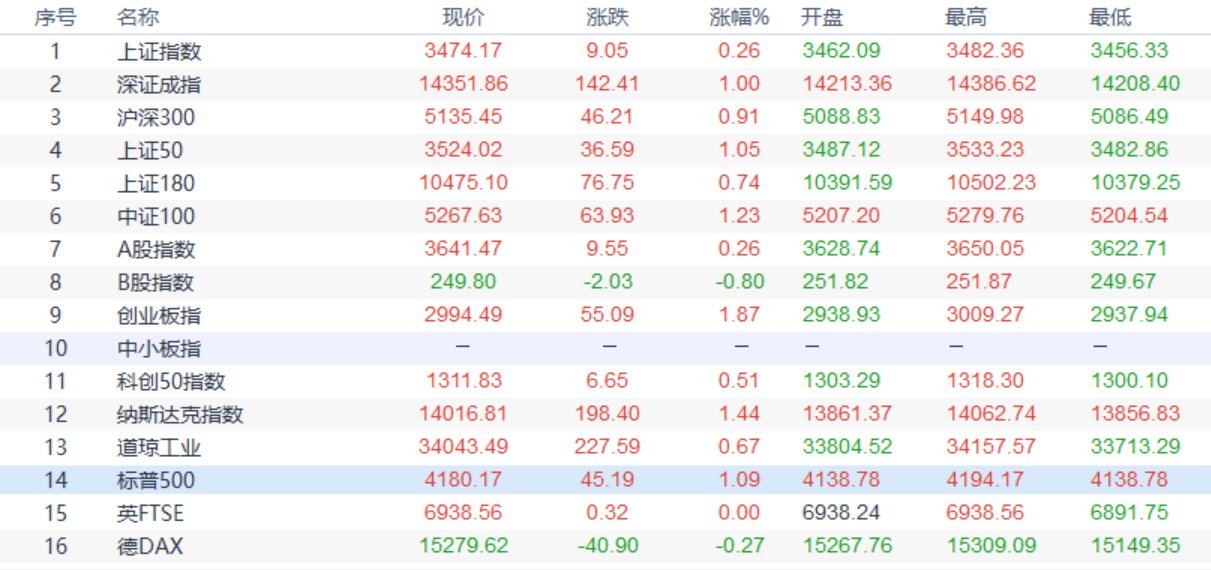This screenshot has height=570, width=1211.
Task: Sort by the 涨幅% column header
Action: coord(739,18)
